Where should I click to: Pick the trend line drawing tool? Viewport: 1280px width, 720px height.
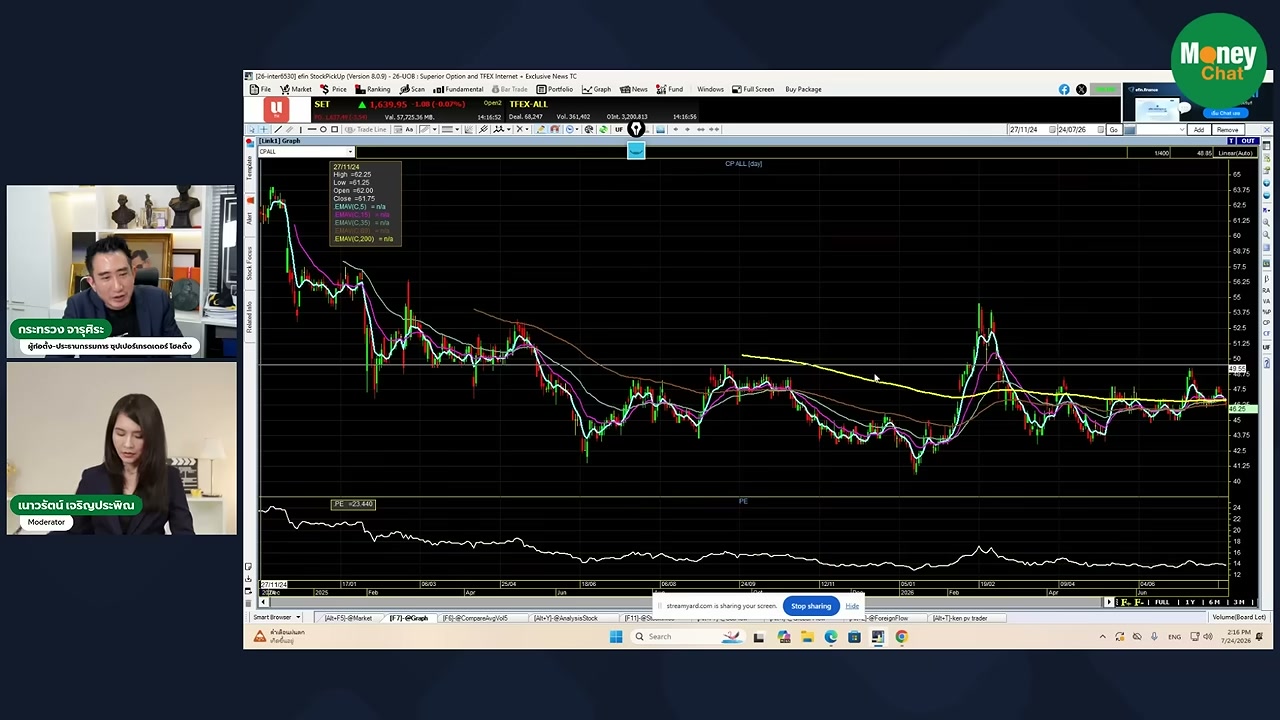click(x=278, y=129)
